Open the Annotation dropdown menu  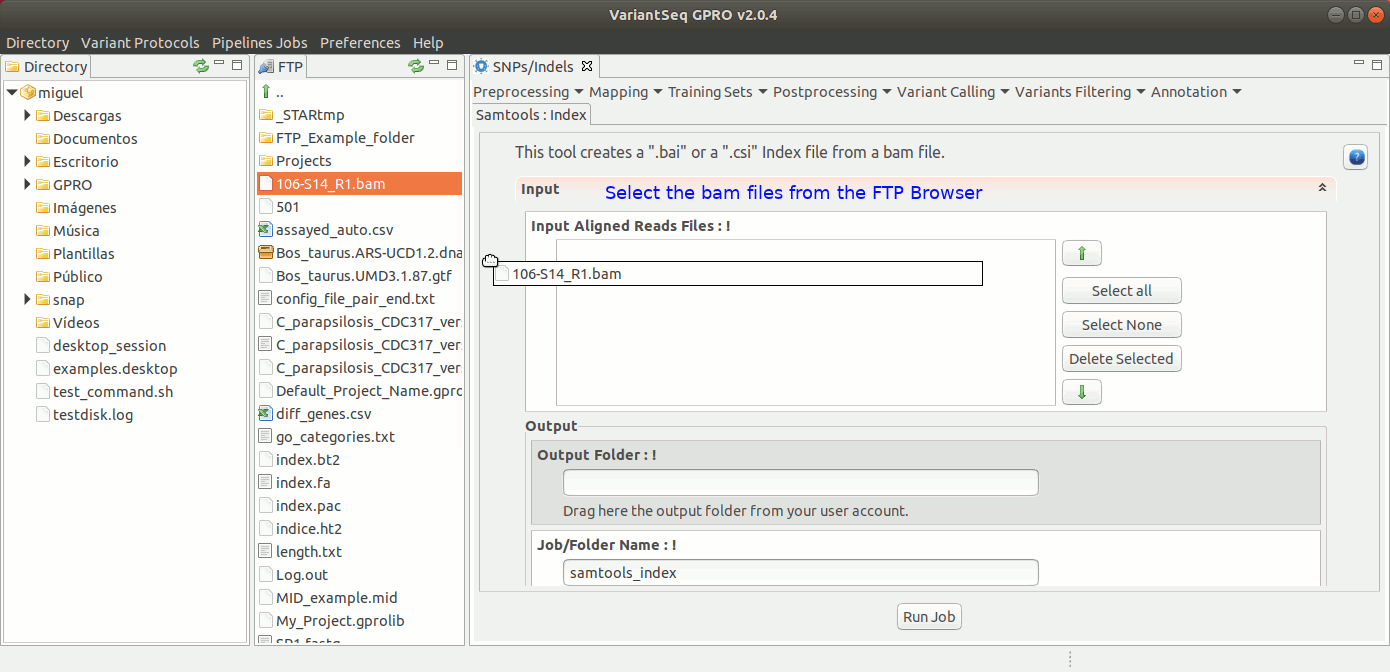[1196, 92]
